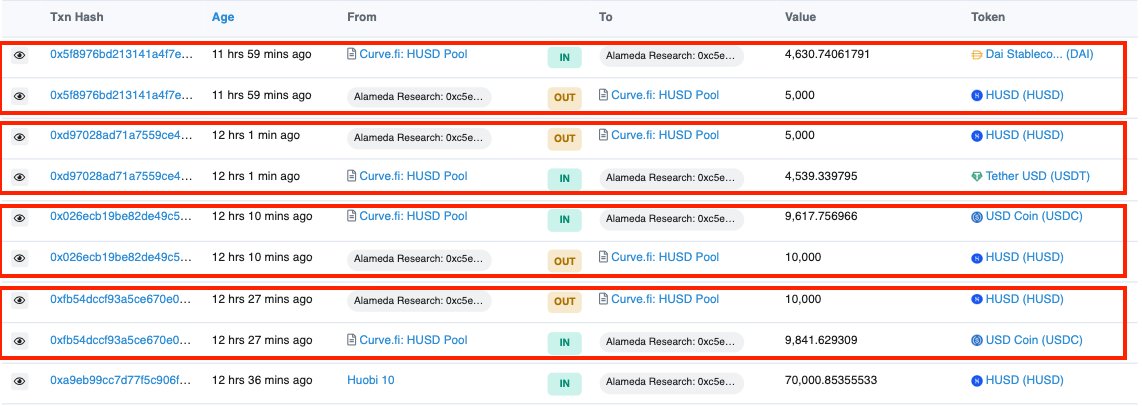Click the HUSD logo in the 0xfb54dccf OUT row
1142x406 pixels.
pyautogui.click(x=977, y=300)
